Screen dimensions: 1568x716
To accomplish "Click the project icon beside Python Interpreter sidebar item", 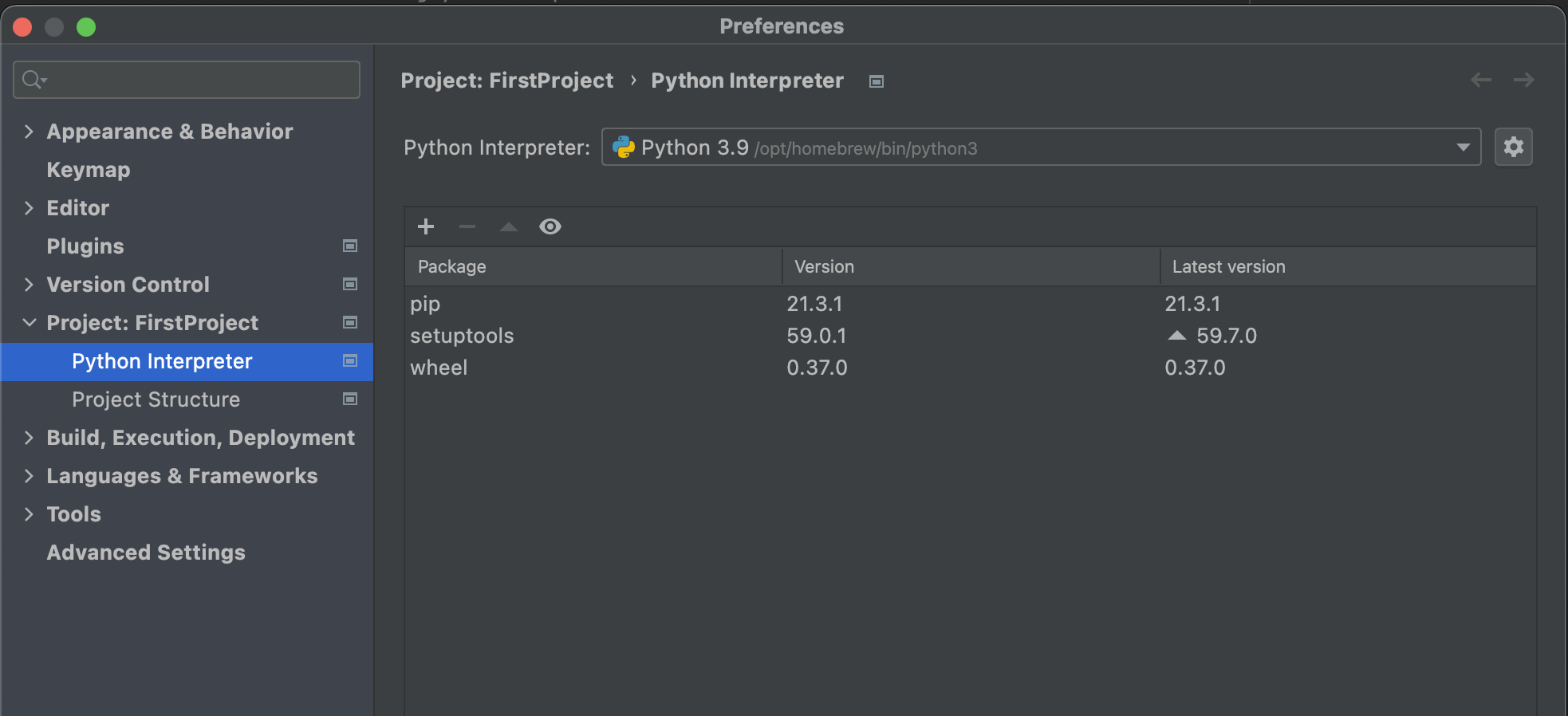I will coord(350,361).
